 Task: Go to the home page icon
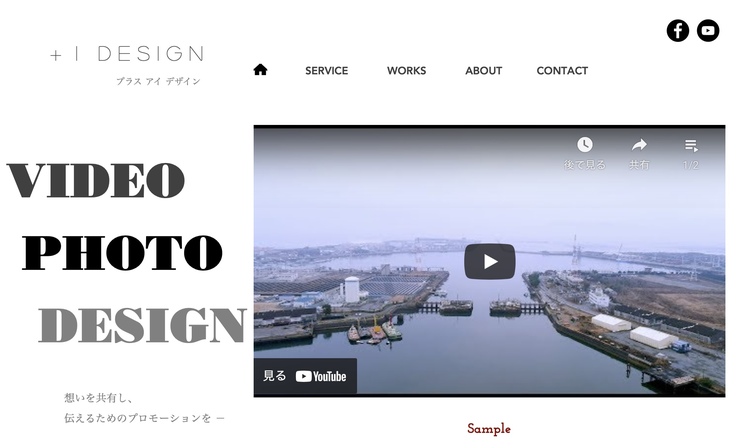point(260,70)
